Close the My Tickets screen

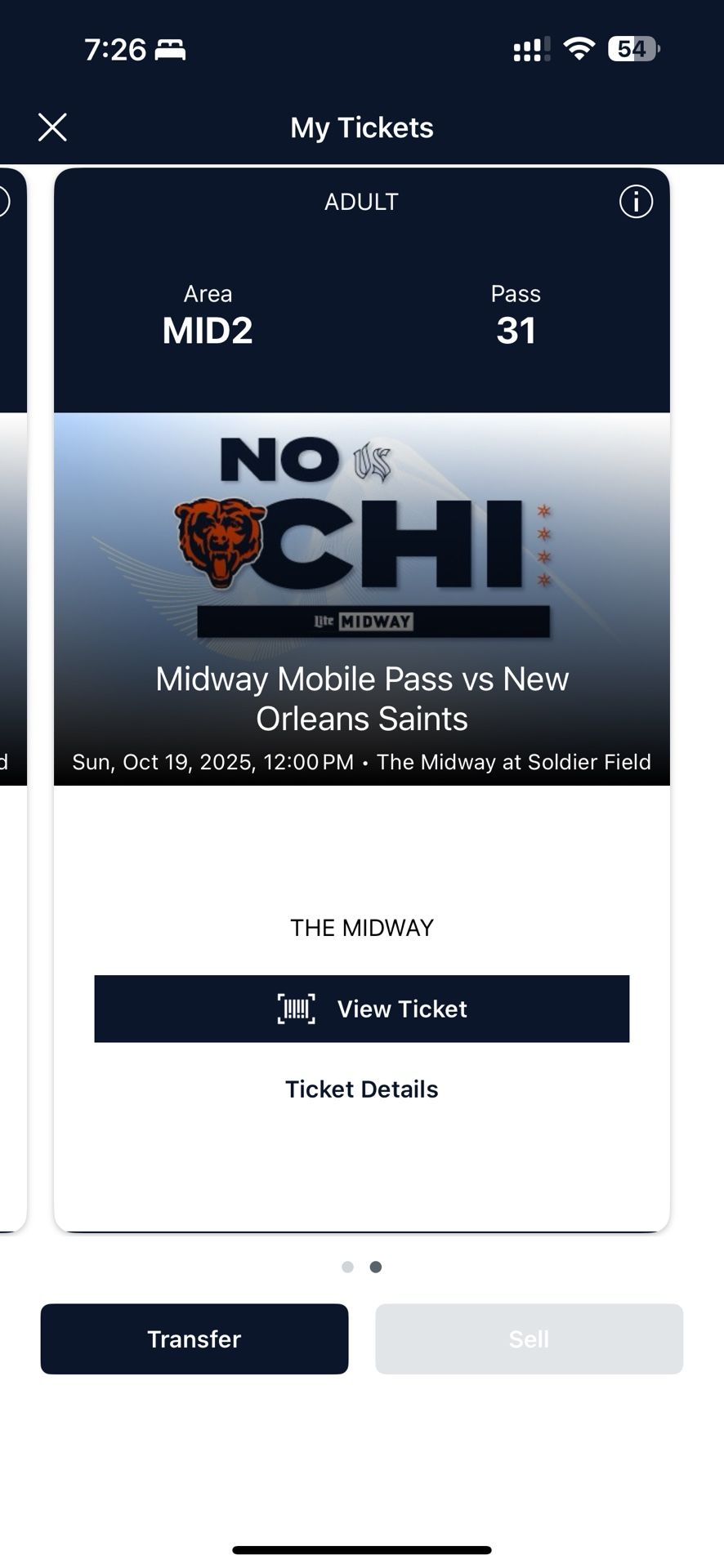pos(52,127)
